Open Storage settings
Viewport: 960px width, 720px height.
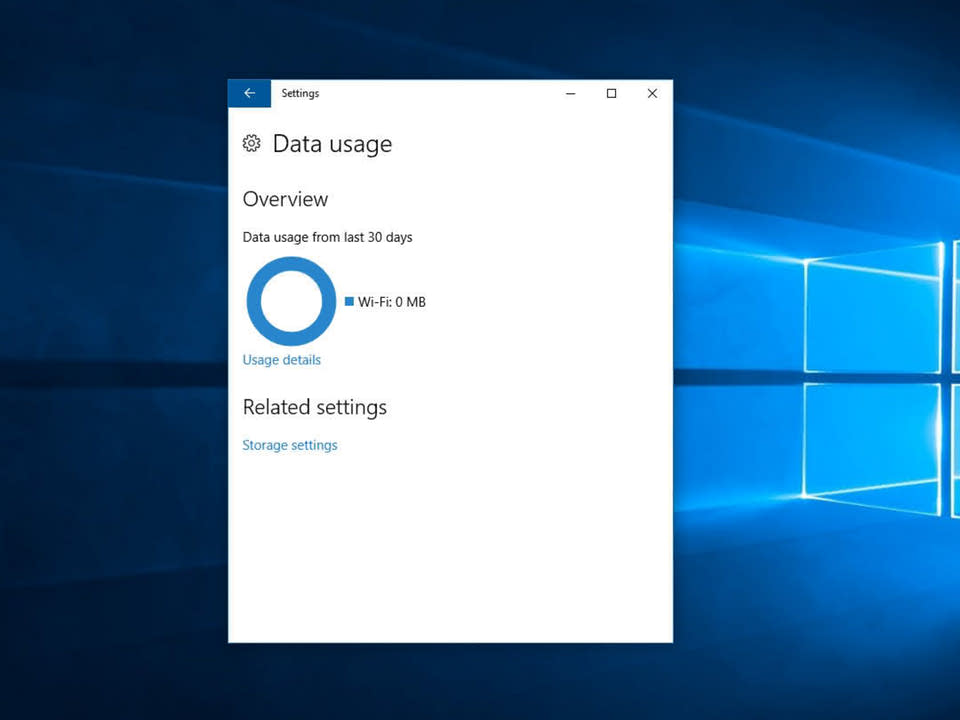point(289,445)
